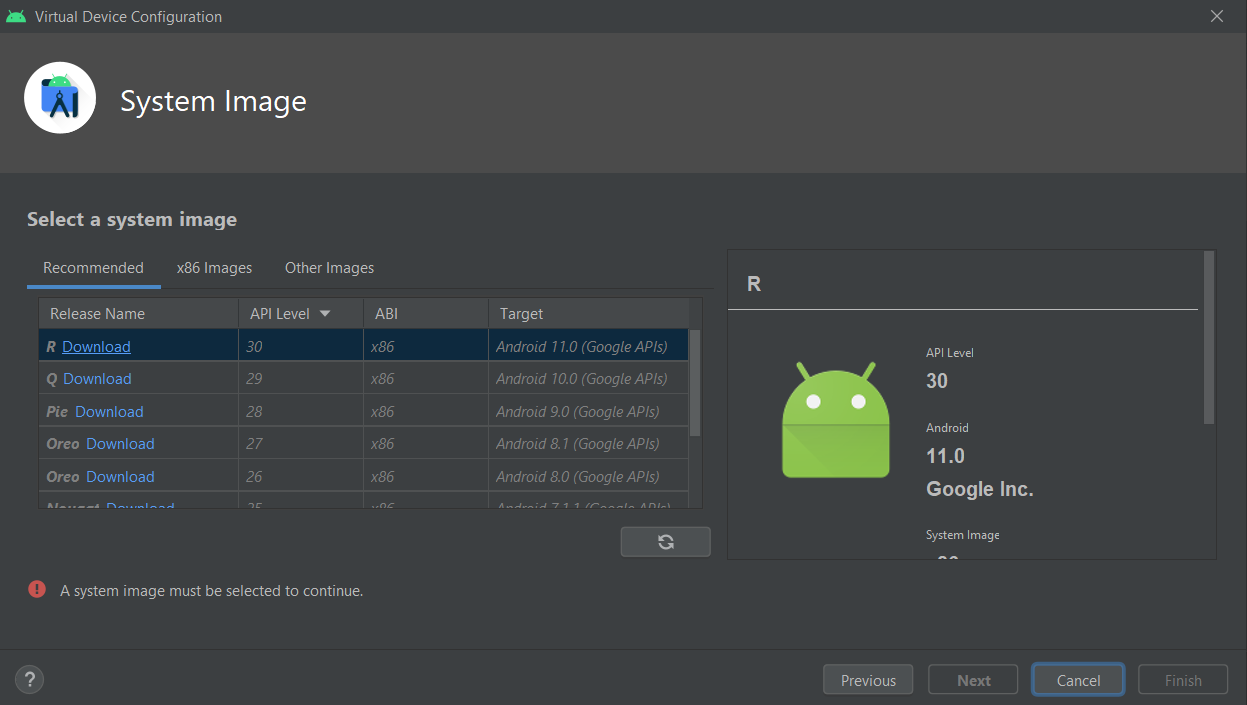Screen dimensions: 1247x705
Task: Select the Android 8.0 (Google APIs) cell
Action: [589, 476]
